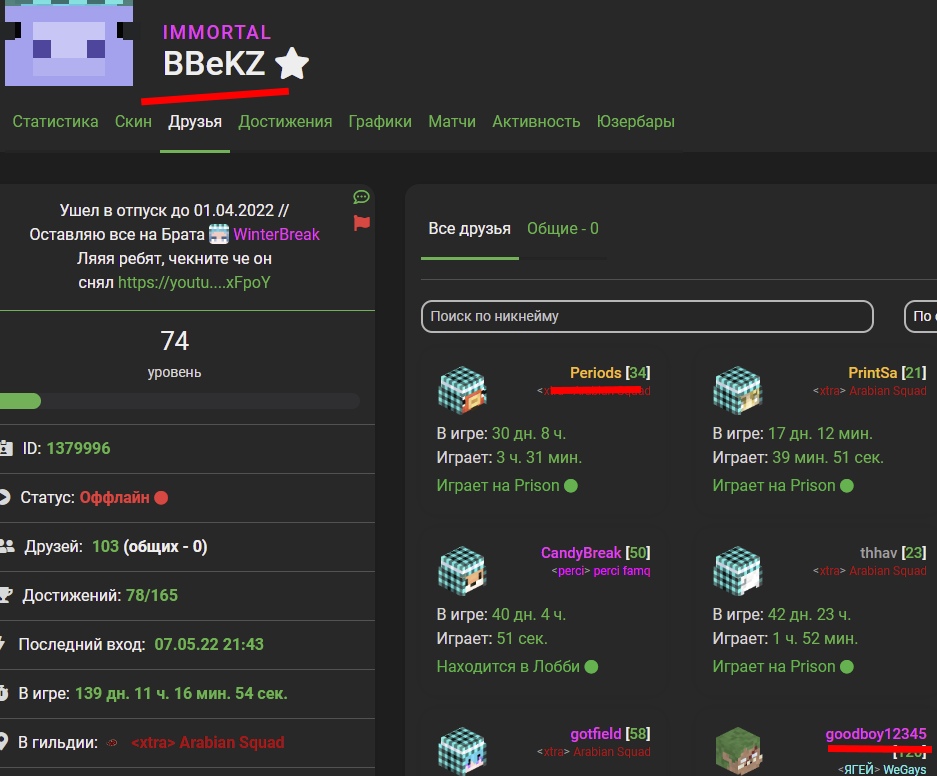Click the level 74 progress bar
Screen dimensions: 937x776
[x=180, y=401]
